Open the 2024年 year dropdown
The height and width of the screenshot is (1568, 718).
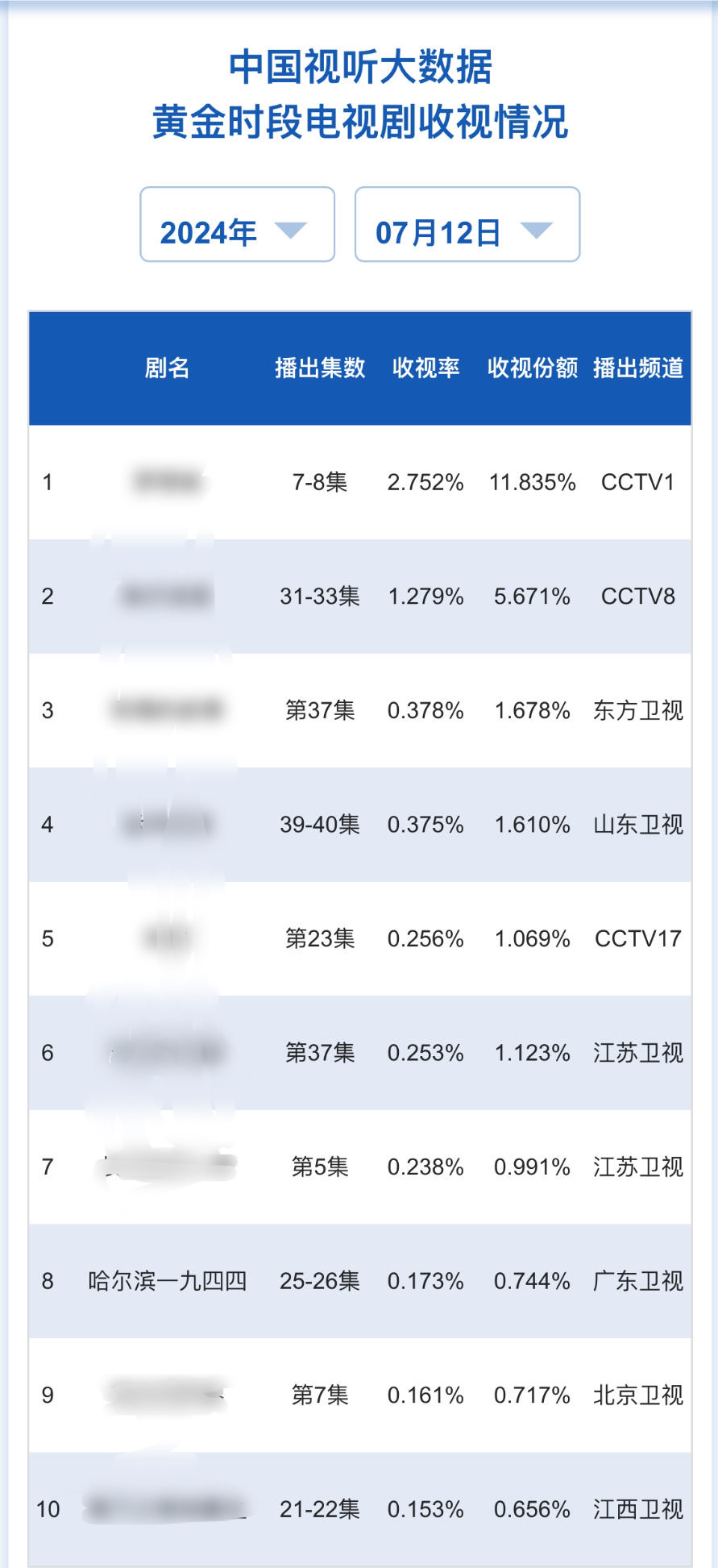coord(237,225)
